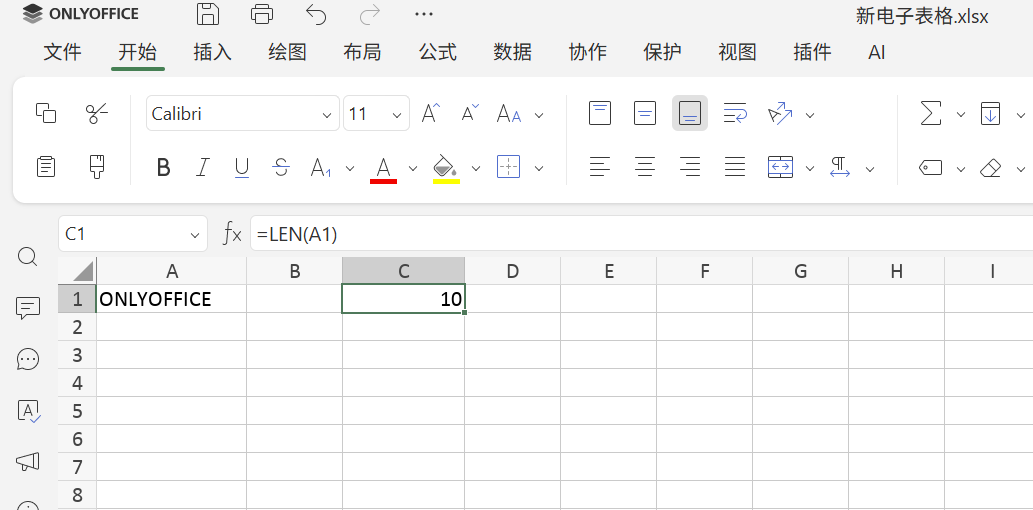
Task: Expand font color dropdown arrow
Action: coord(413,169)
